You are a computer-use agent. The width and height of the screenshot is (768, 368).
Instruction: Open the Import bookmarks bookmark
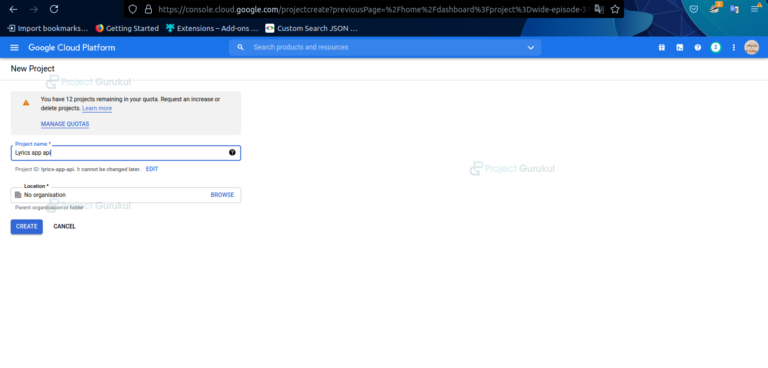click(48, 28)
